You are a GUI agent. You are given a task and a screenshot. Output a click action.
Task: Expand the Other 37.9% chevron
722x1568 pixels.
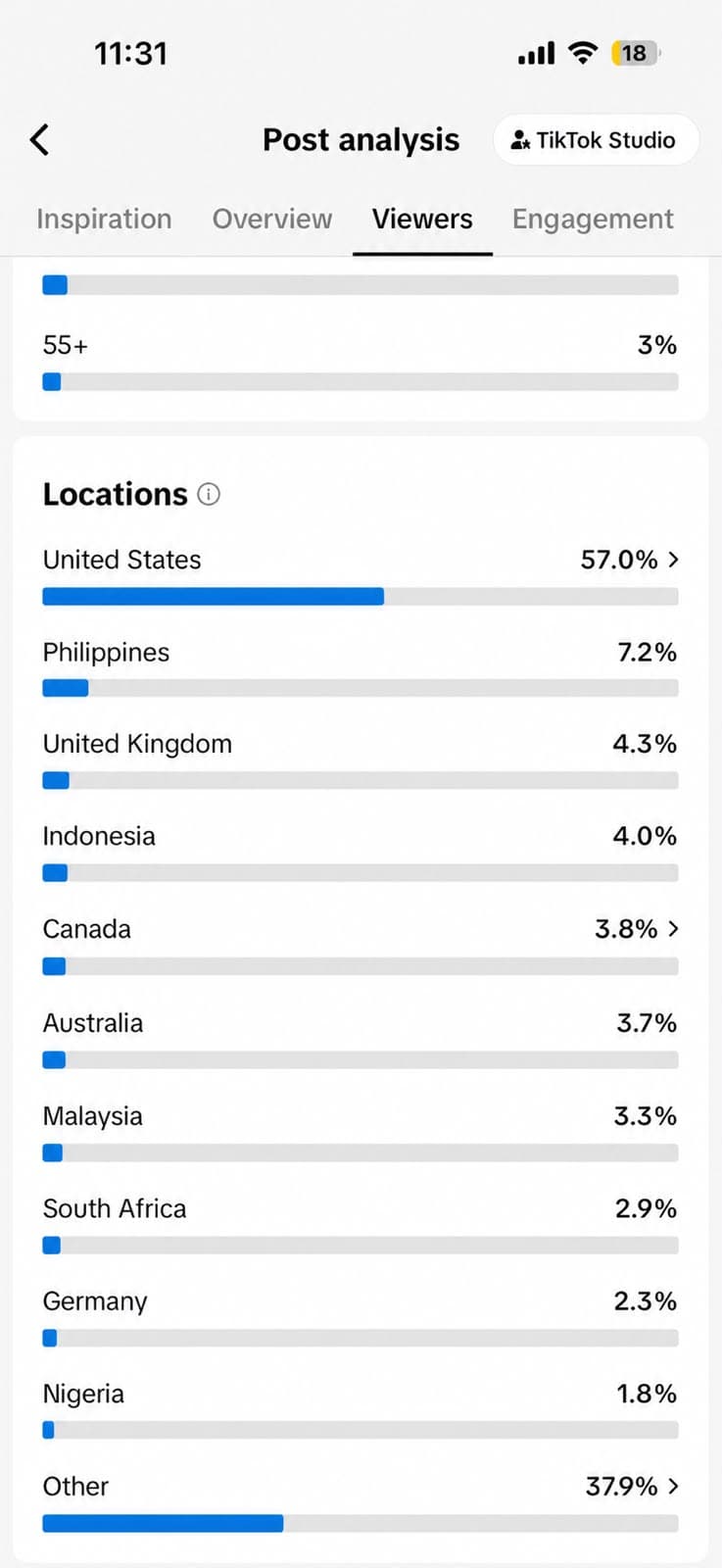(673, 1487)
